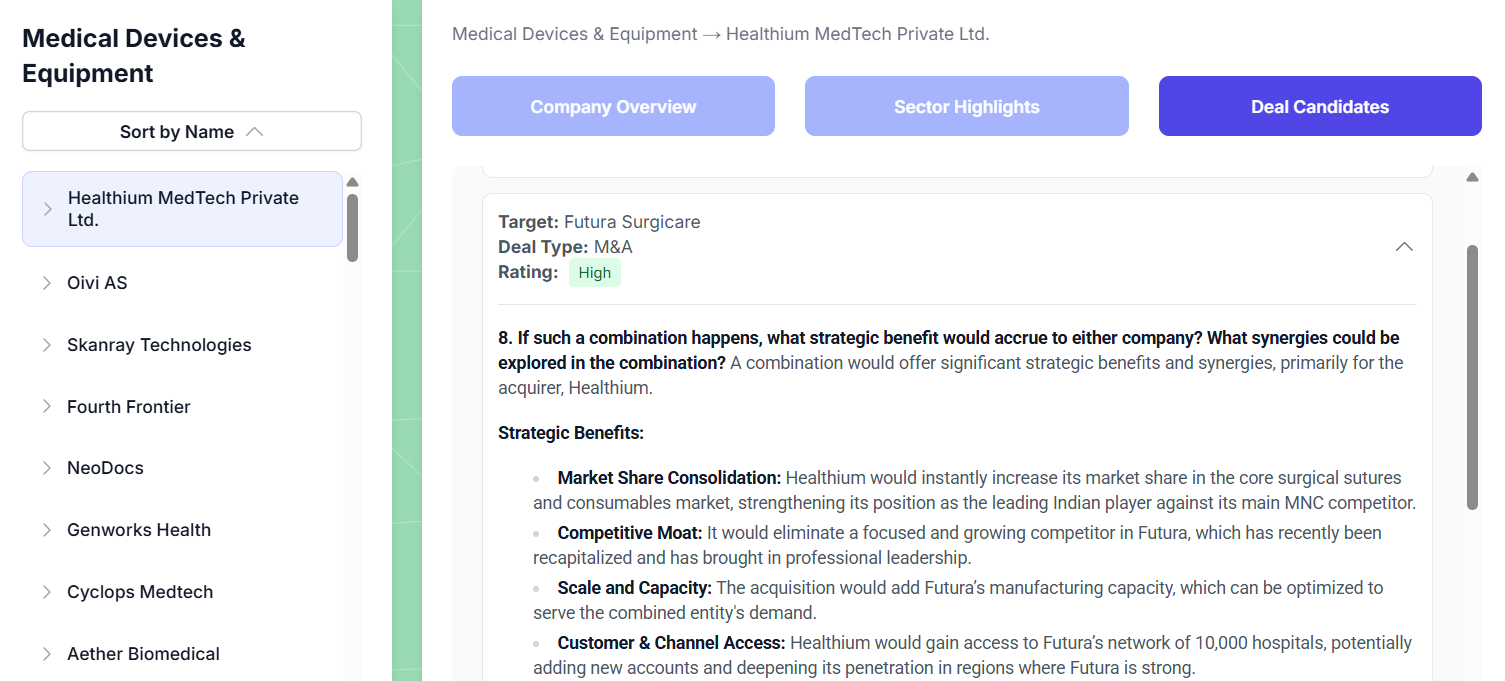Open the Sort by Name dropdown
This screenshot has width=1505, height=681.
tap(191, 132)
